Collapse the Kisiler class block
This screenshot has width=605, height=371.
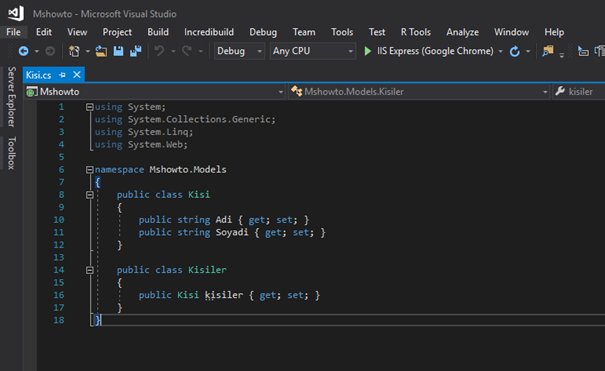[x=90, y=270]
